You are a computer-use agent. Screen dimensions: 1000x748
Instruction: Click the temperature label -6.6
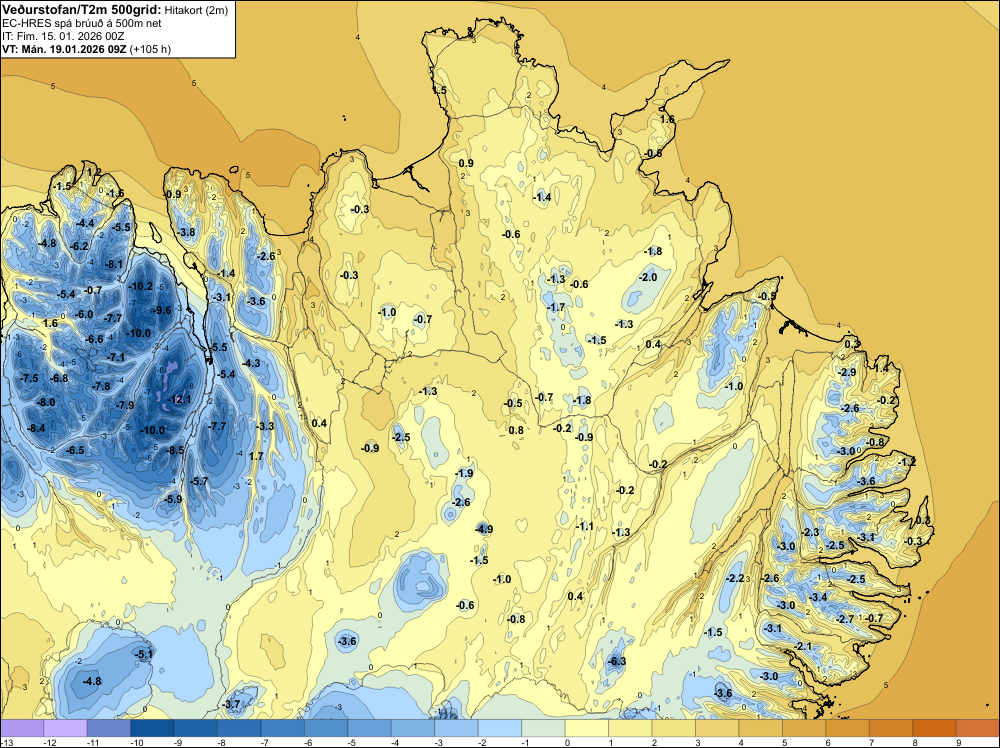[94, 339]
